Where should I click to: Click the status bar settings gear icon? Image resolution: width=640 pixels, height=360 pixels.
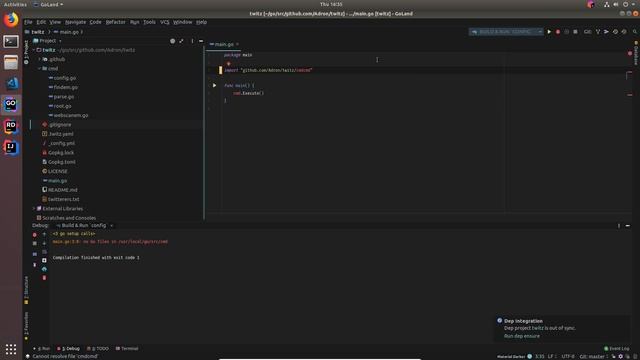[620, 356]
